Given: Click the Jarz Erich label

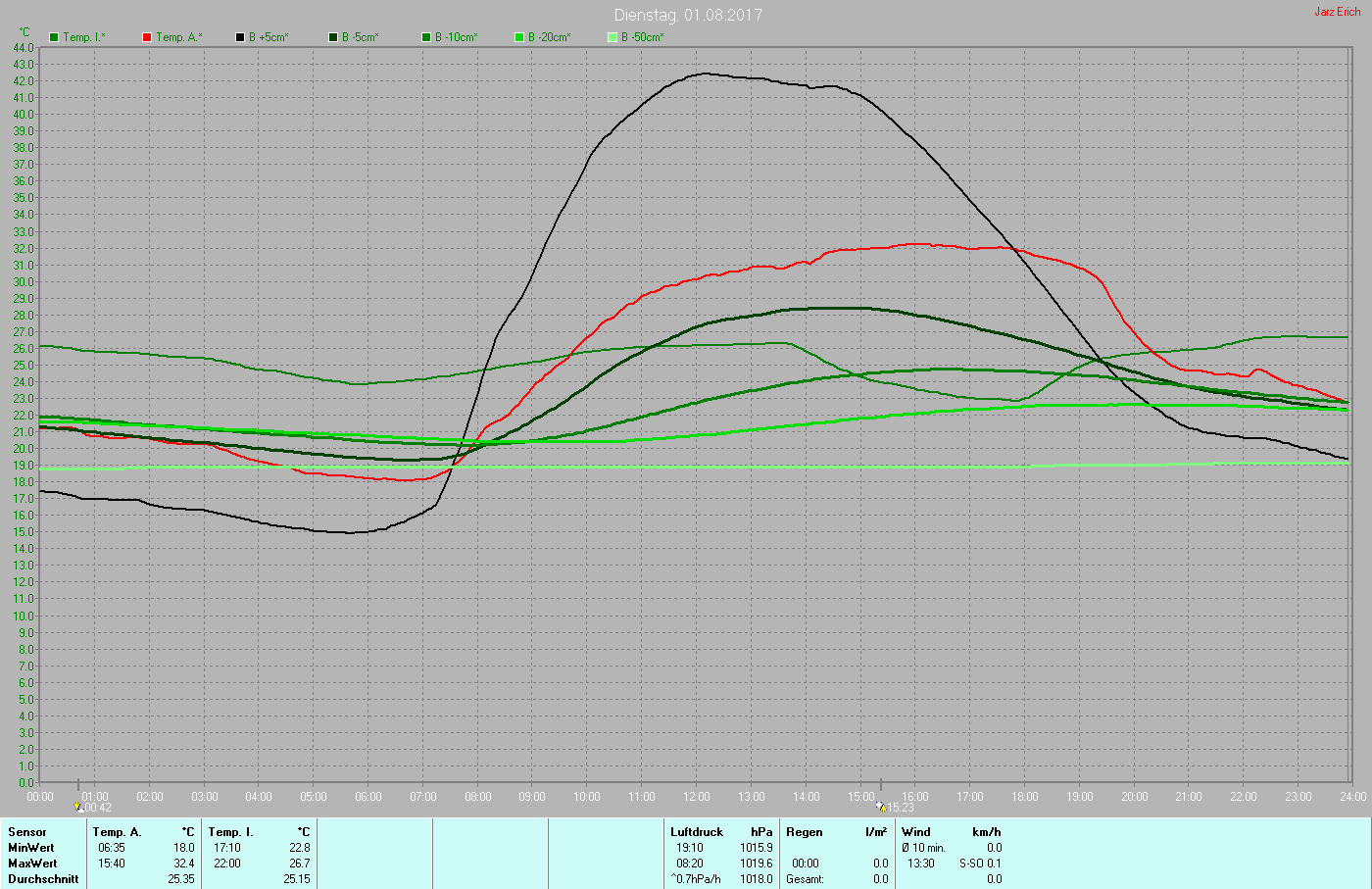Looking at the screenshot, I should coord(1337,12).
